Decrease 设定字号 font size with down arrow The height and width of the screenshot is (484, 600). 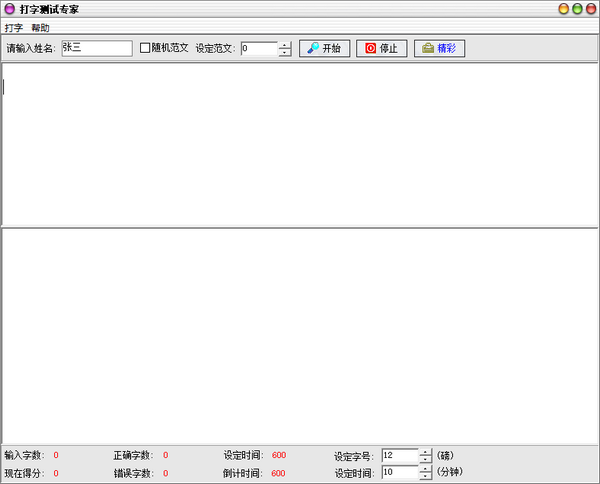coord(425,459)
